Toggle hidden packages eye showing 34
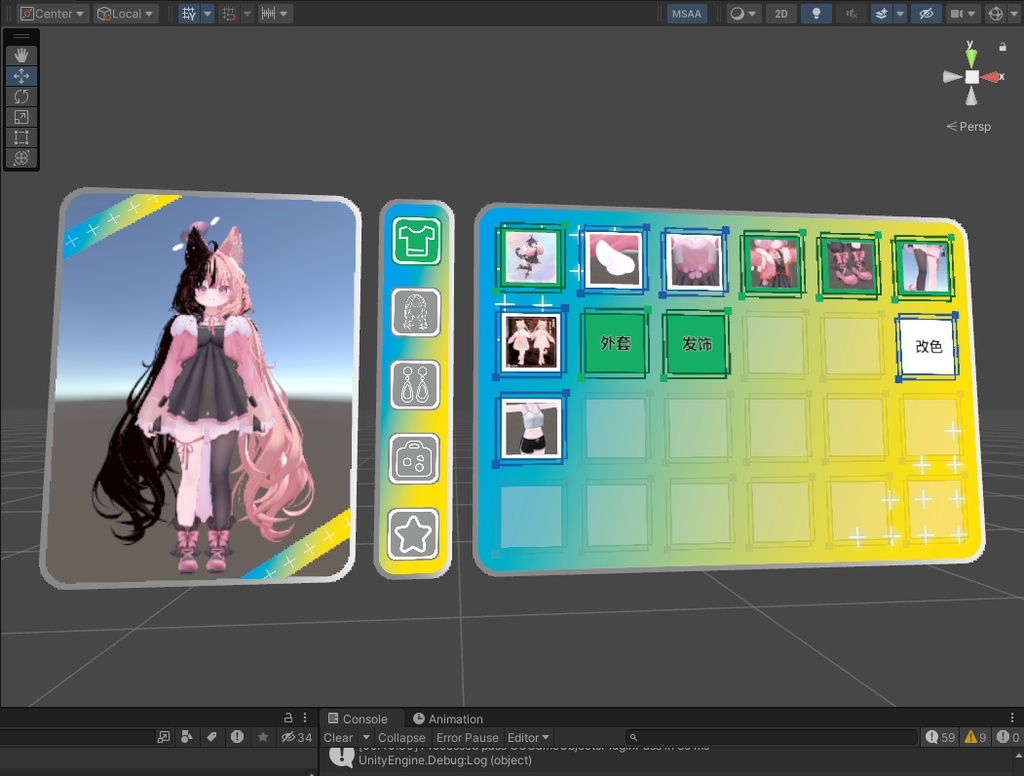1024x776 pixels. [296, 737]
